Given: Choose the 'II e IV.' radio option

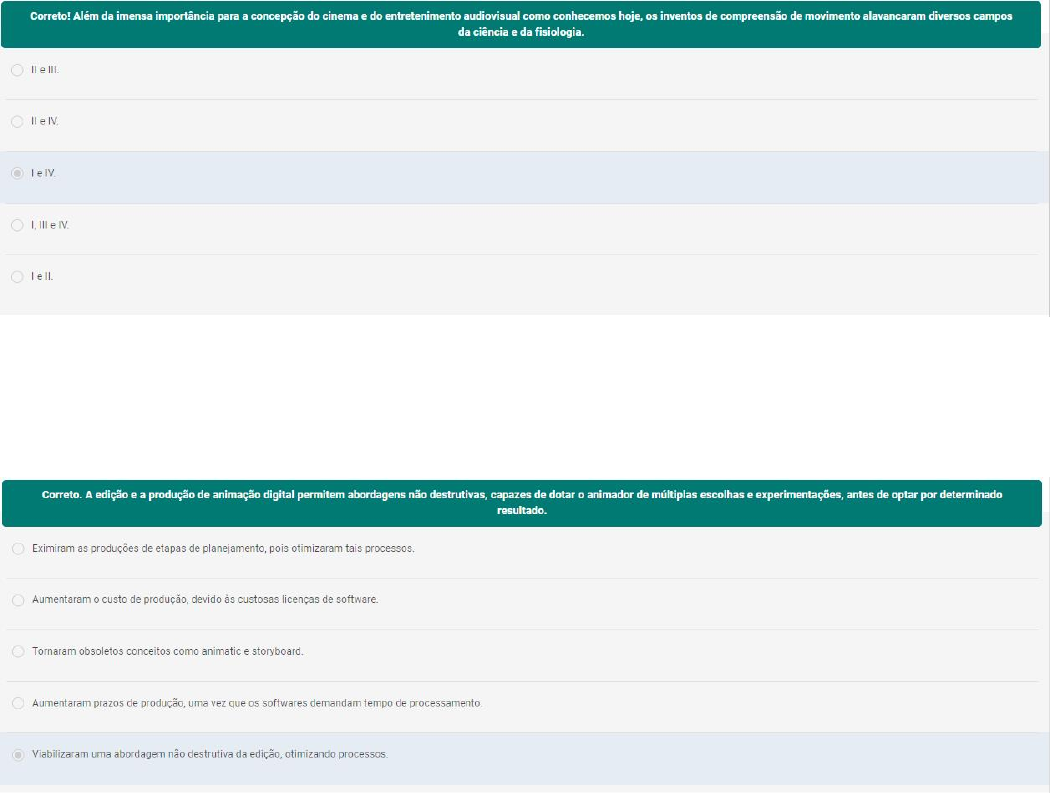Looking at the screenshot, I should [x=17, y=121].
